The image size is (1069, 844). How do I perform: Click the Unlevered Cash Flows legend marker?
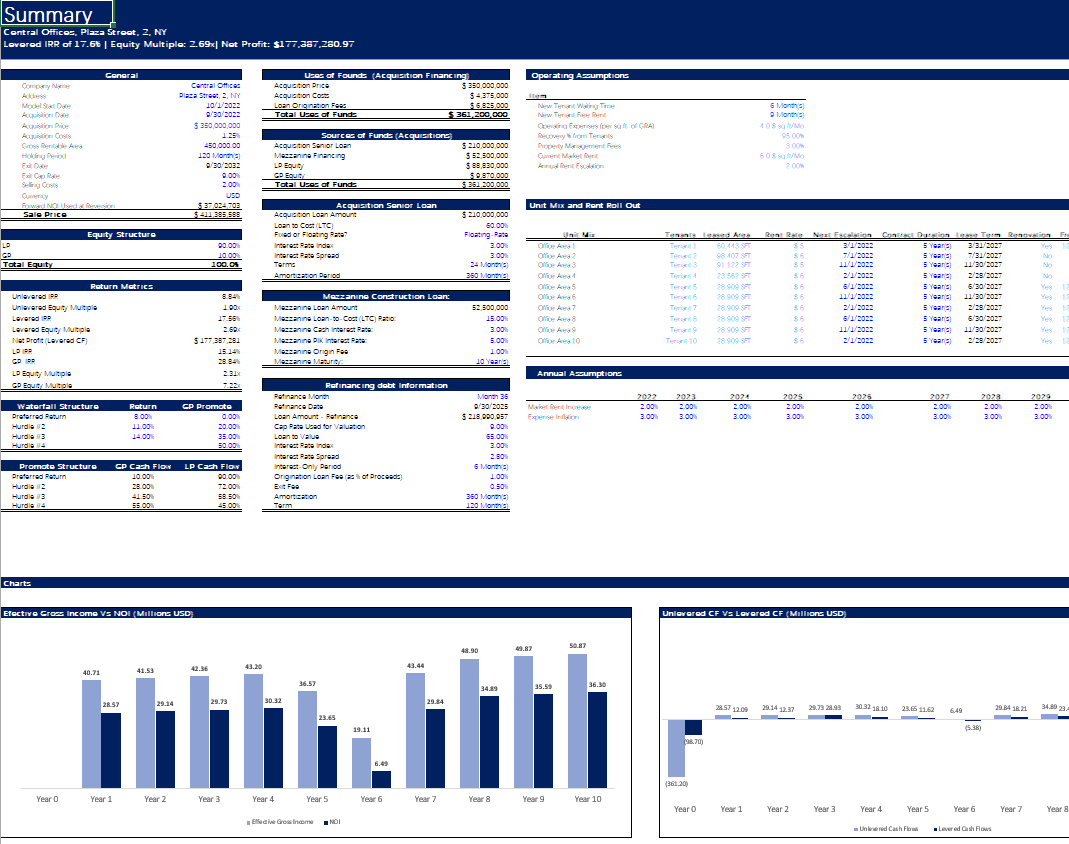tap(856, 829)
